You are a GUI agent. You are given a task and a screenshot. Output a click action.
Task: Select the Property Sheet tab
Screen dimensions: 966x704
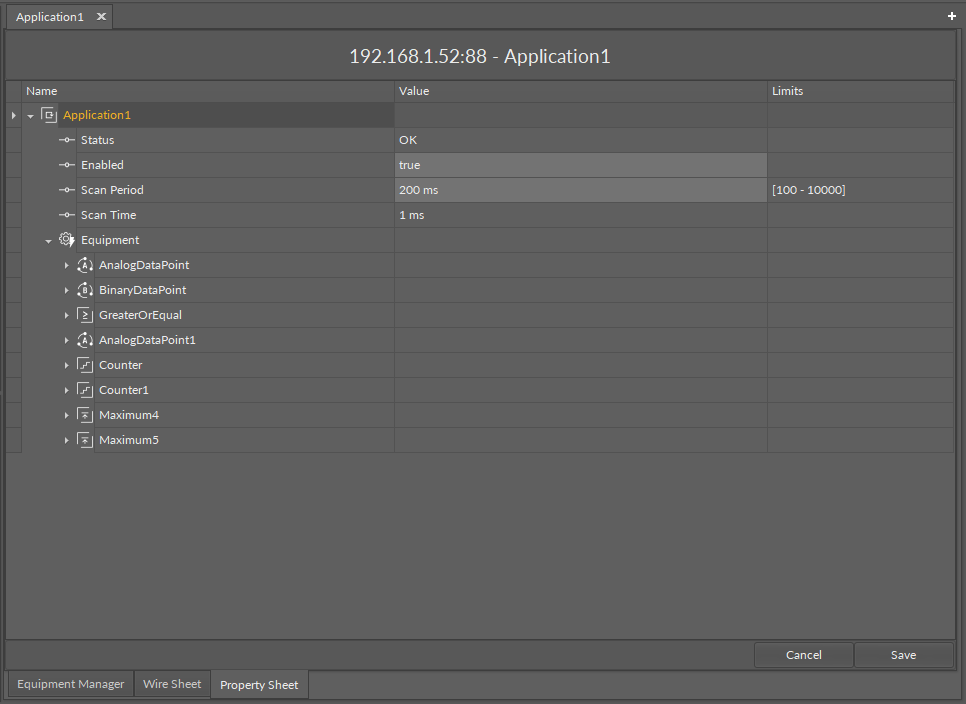pos(259,685)
